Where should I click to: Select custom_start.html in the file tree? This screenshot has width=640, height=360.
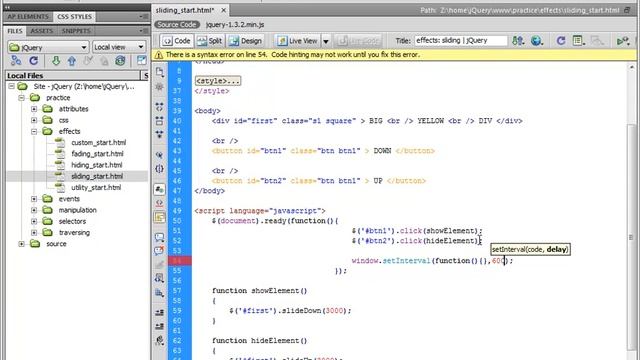(98, 142)
